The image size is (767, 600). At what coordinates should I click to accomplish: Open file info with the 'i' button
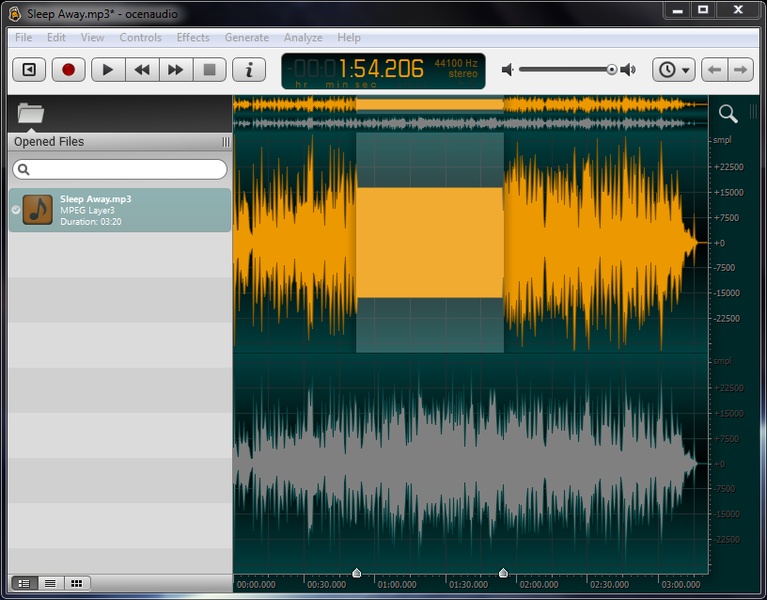(x=249, y=70)
